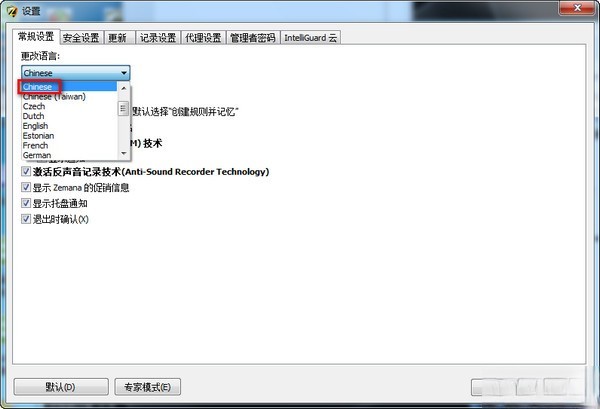Click the 专家模式(E) button

[x=148, y=387]
